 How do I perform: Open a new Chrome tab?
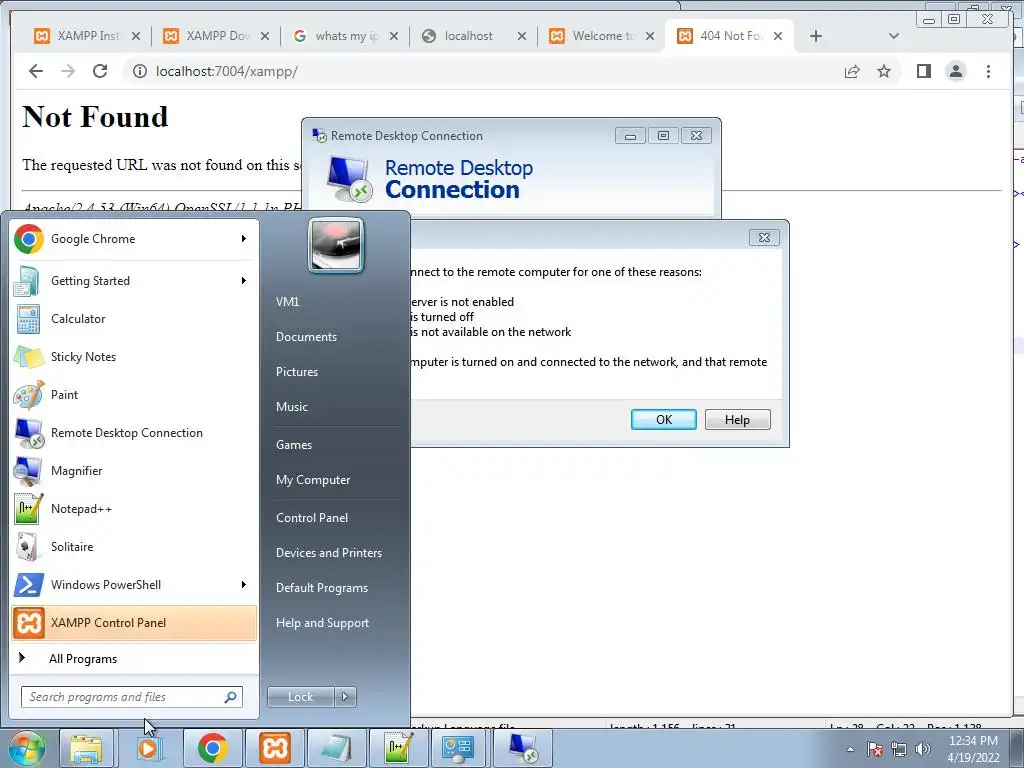point(816,36)
